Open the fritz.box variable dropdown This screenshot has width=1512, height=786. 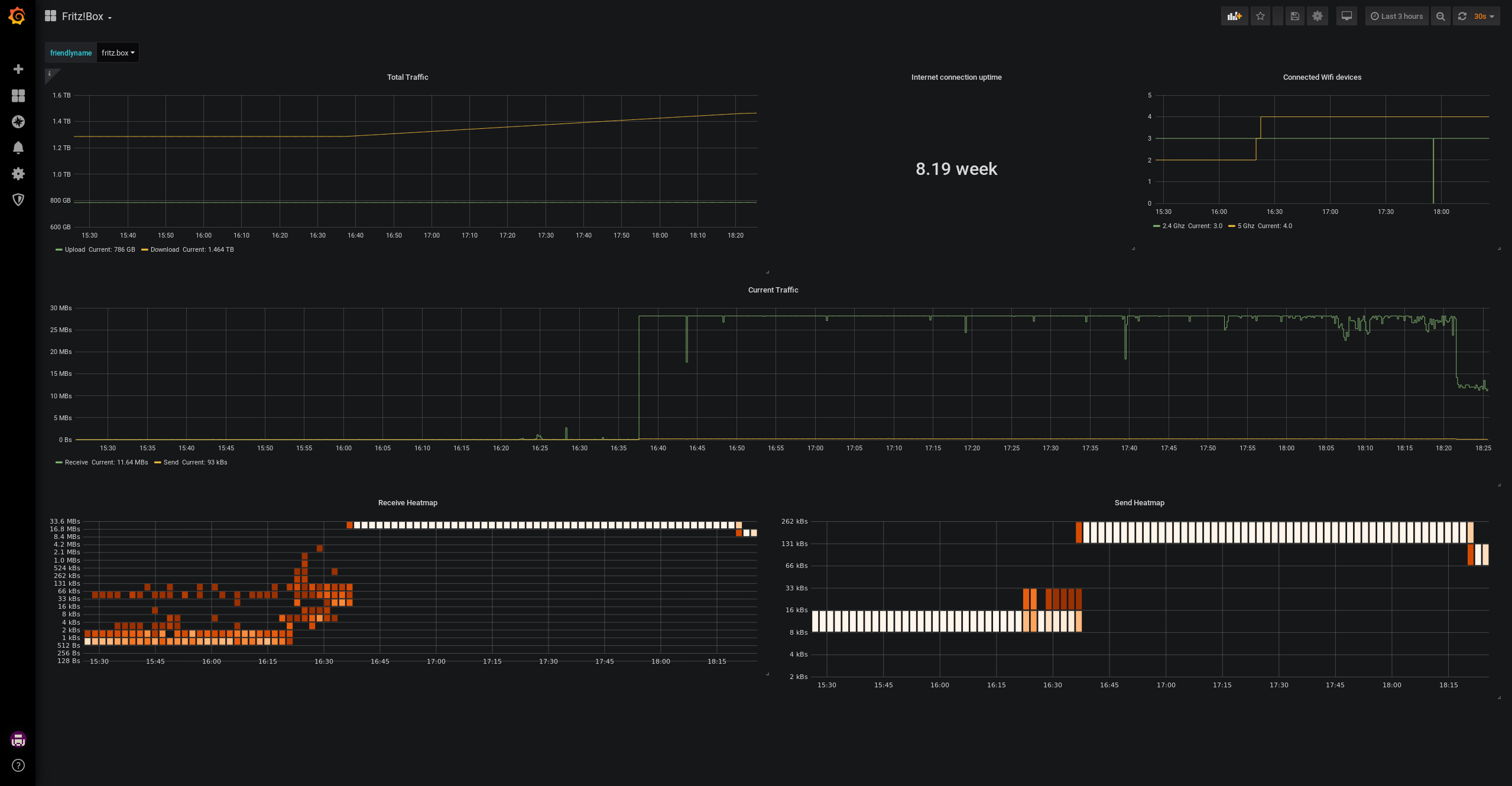[x=118, y=53]
